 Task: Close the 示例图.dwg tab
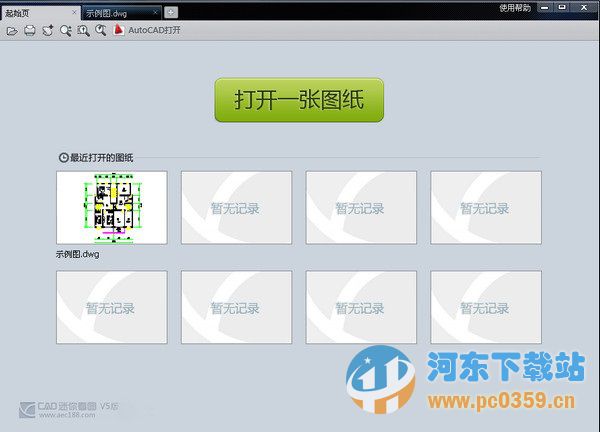155,13
